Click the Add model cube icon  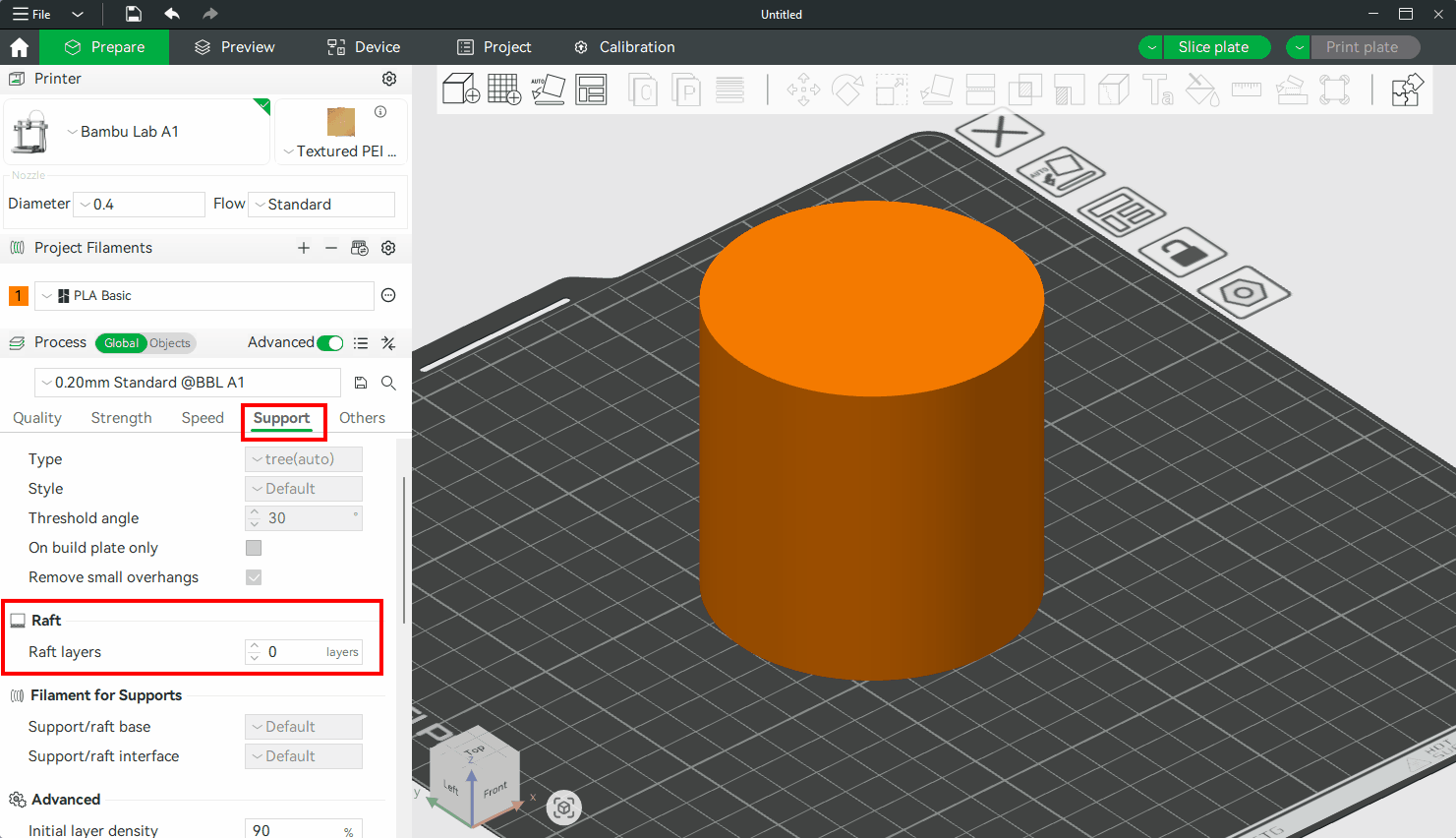460,90
